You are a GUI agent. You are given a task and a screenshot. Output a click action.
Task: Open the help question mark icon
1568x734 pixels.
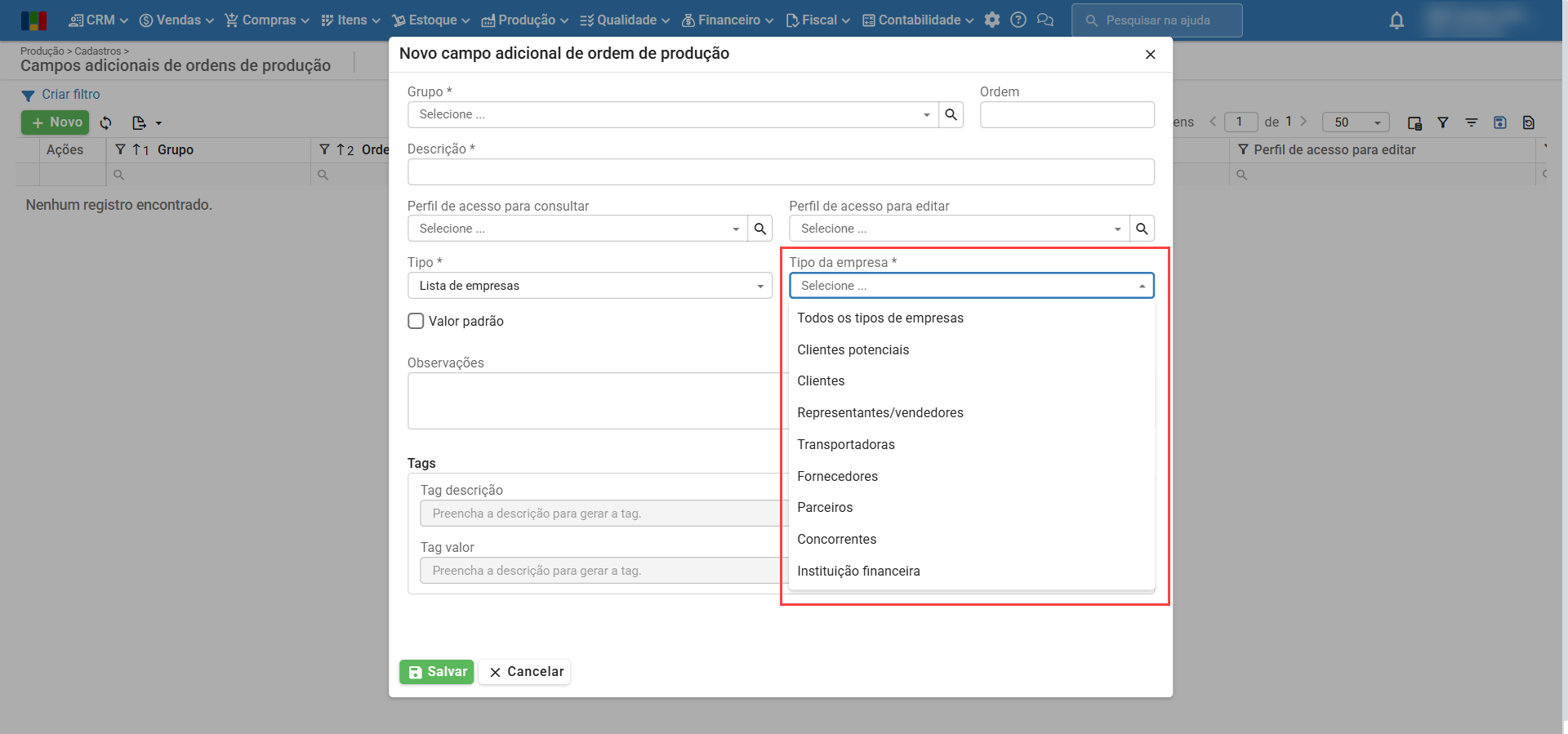pos(1018,20)
